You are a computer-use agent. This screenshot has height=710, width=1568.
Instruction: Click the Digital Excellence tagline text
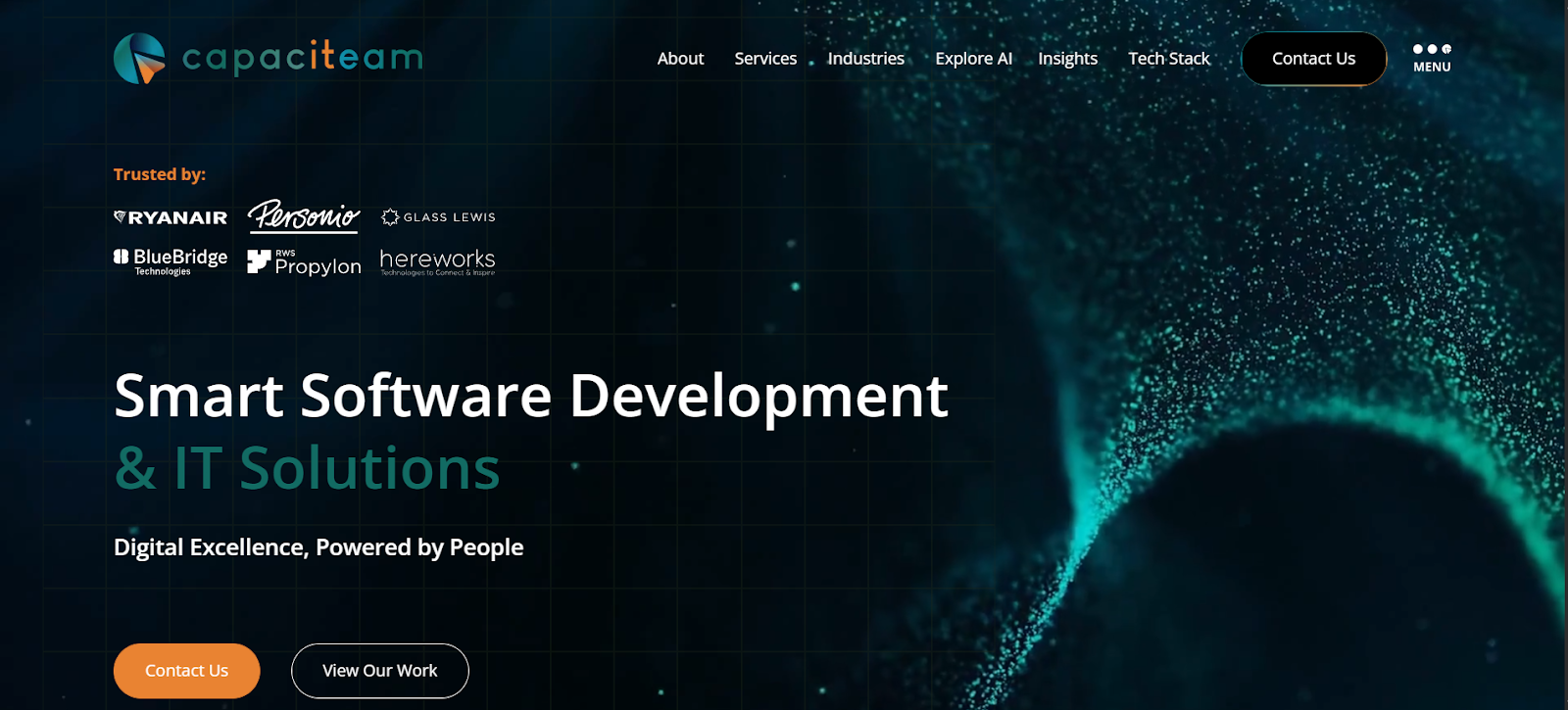(x=318, y=547)
